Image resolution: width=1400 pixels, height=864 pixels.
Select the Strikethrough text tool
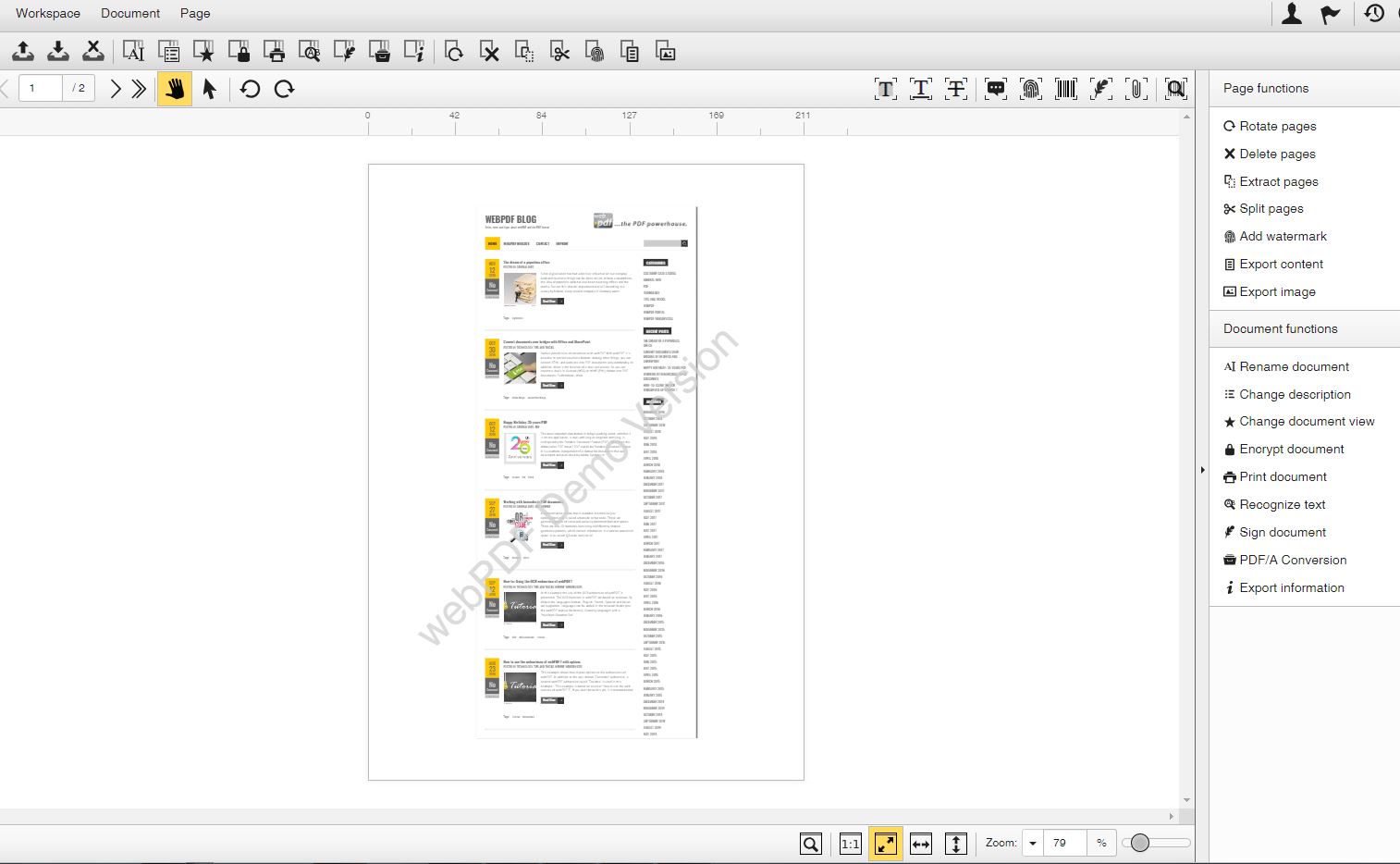956,88
